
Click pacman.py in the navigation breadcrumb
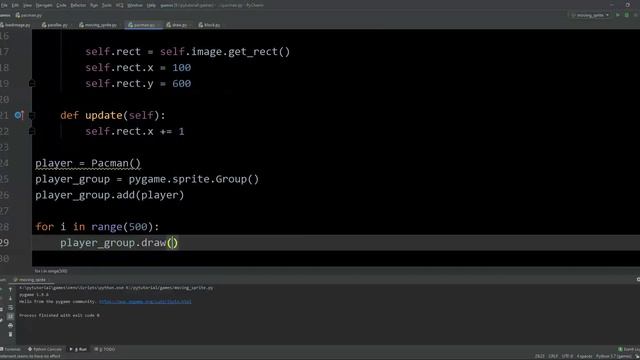point(29,15)
